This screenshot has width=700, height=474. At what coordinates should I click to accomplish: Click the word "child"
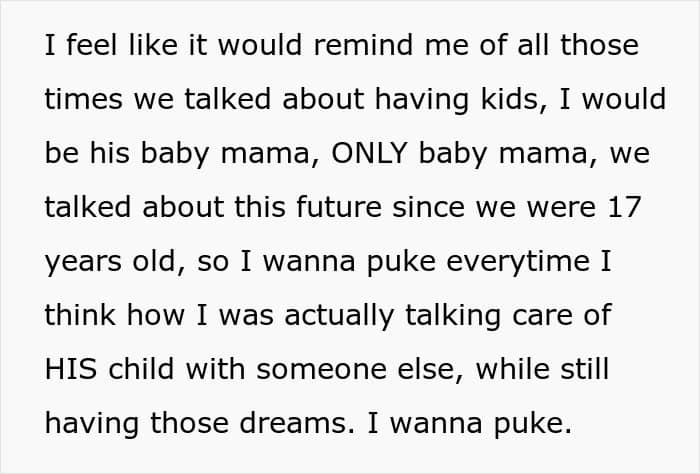(141, 369)
